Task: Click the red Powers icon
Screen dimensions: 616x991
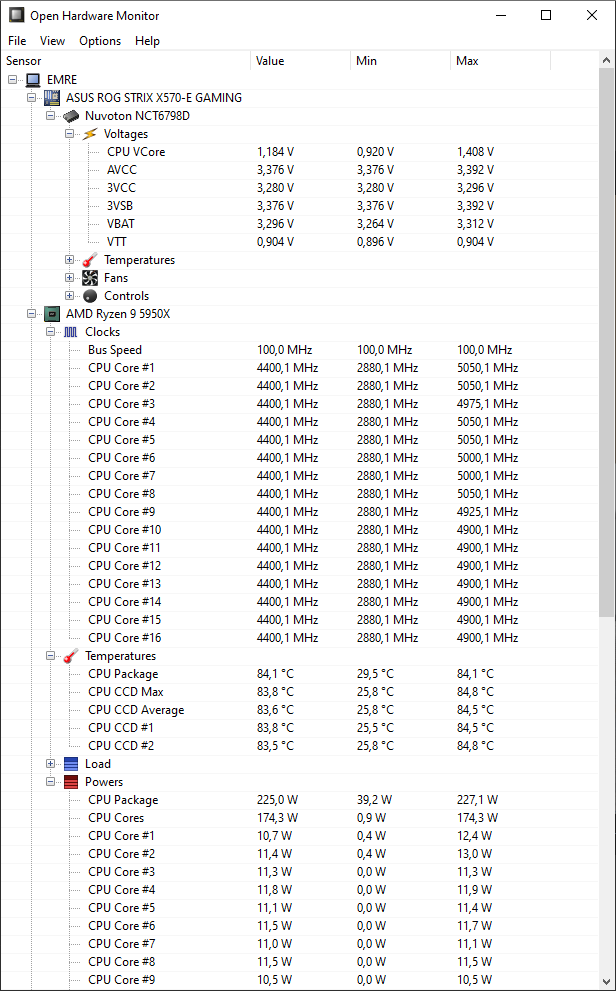Action: click(71, 782)
